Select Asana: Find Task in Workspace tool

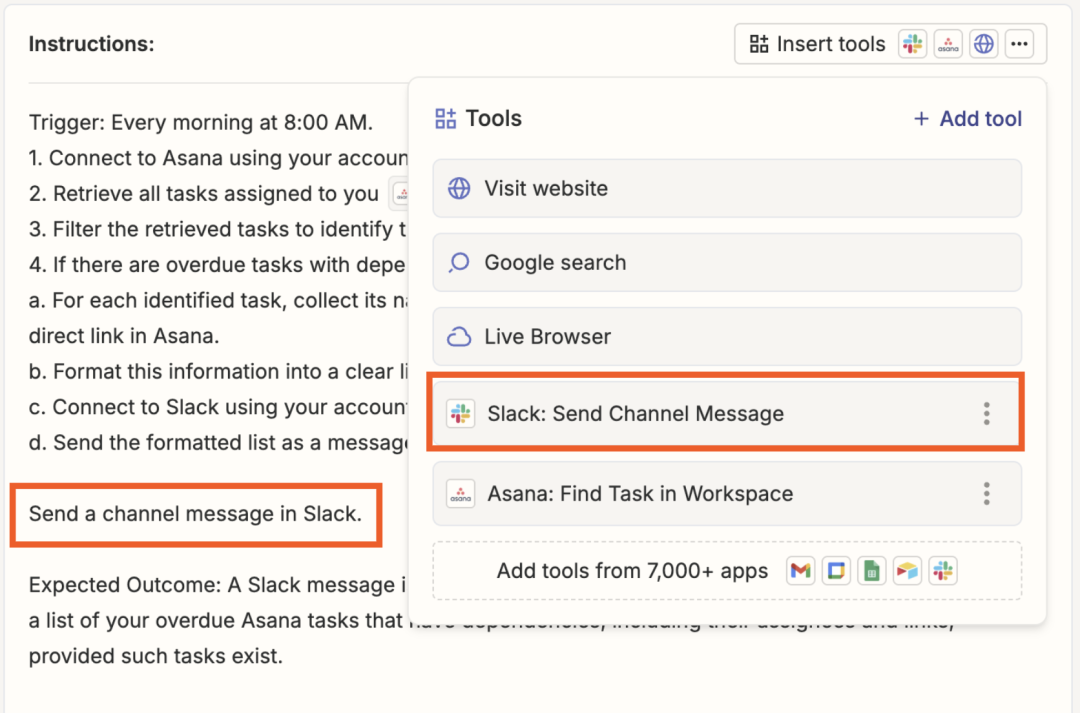pyautogui.click(x=727, y=494)
